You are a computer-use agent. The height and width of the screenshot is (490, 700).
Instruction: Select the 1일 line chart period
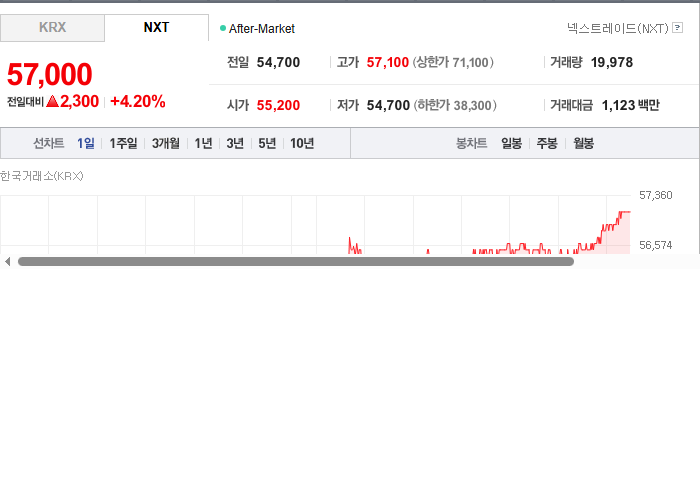point(86,143)
